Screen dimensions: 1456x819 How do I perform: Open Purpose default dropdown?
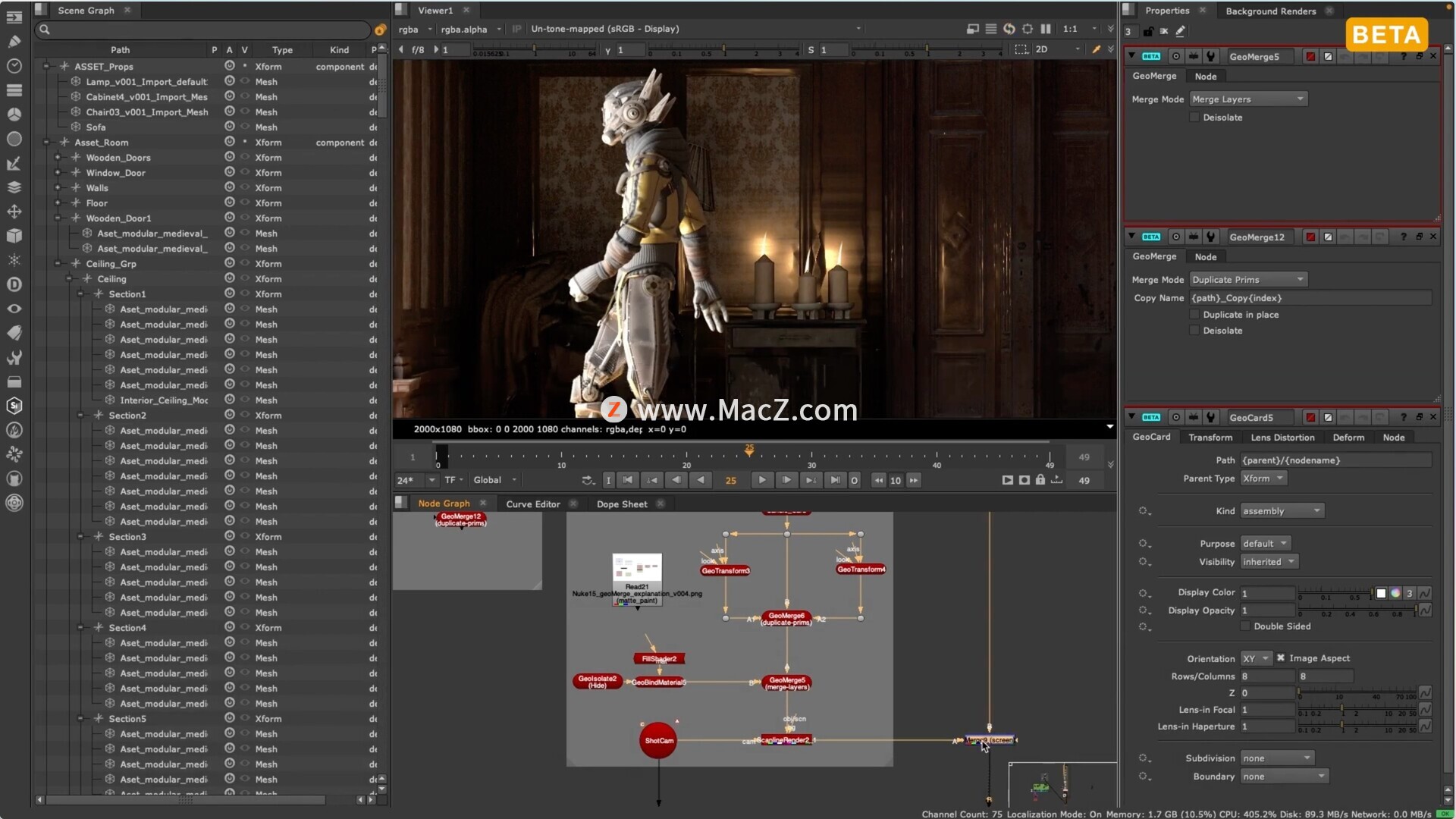point(1266,544)
